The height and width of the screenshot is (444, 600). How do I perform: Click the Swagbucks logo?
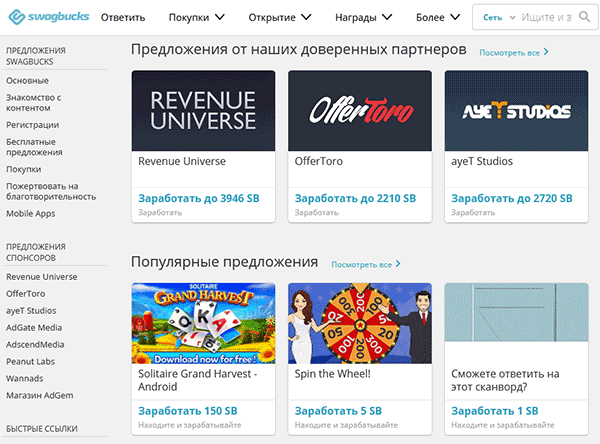point(49,17)
